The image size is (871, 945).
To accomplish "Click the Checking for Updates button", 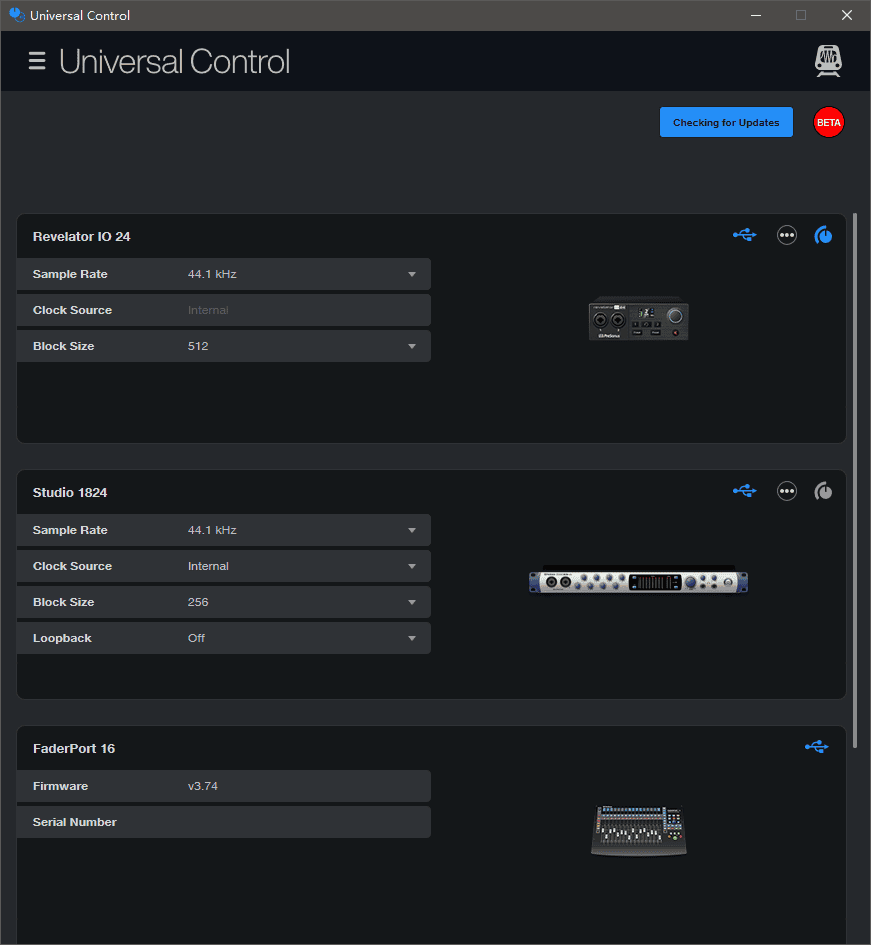I will [726, 122].
